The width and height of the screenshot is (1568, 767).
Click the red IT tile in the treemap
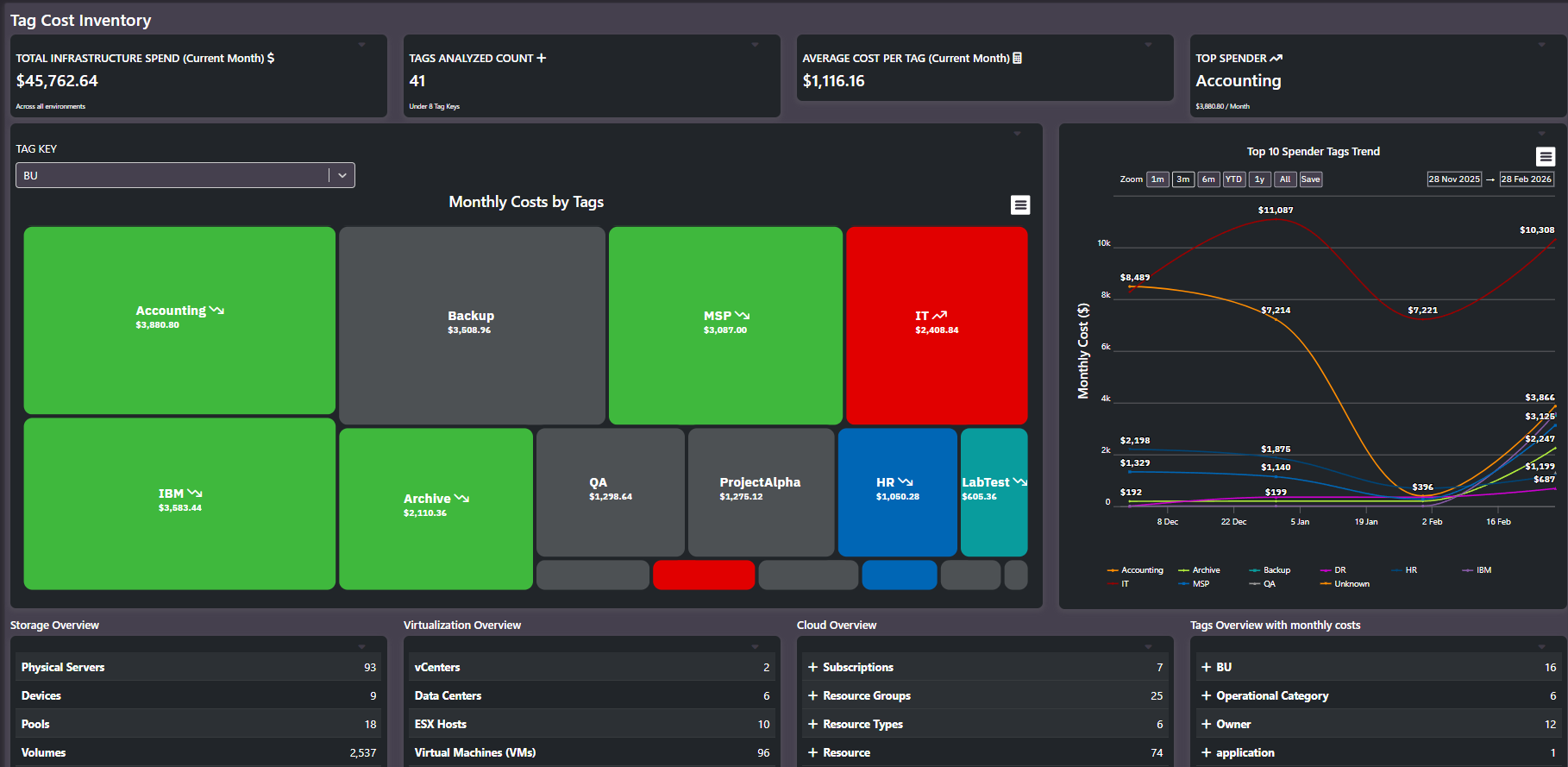937,324
